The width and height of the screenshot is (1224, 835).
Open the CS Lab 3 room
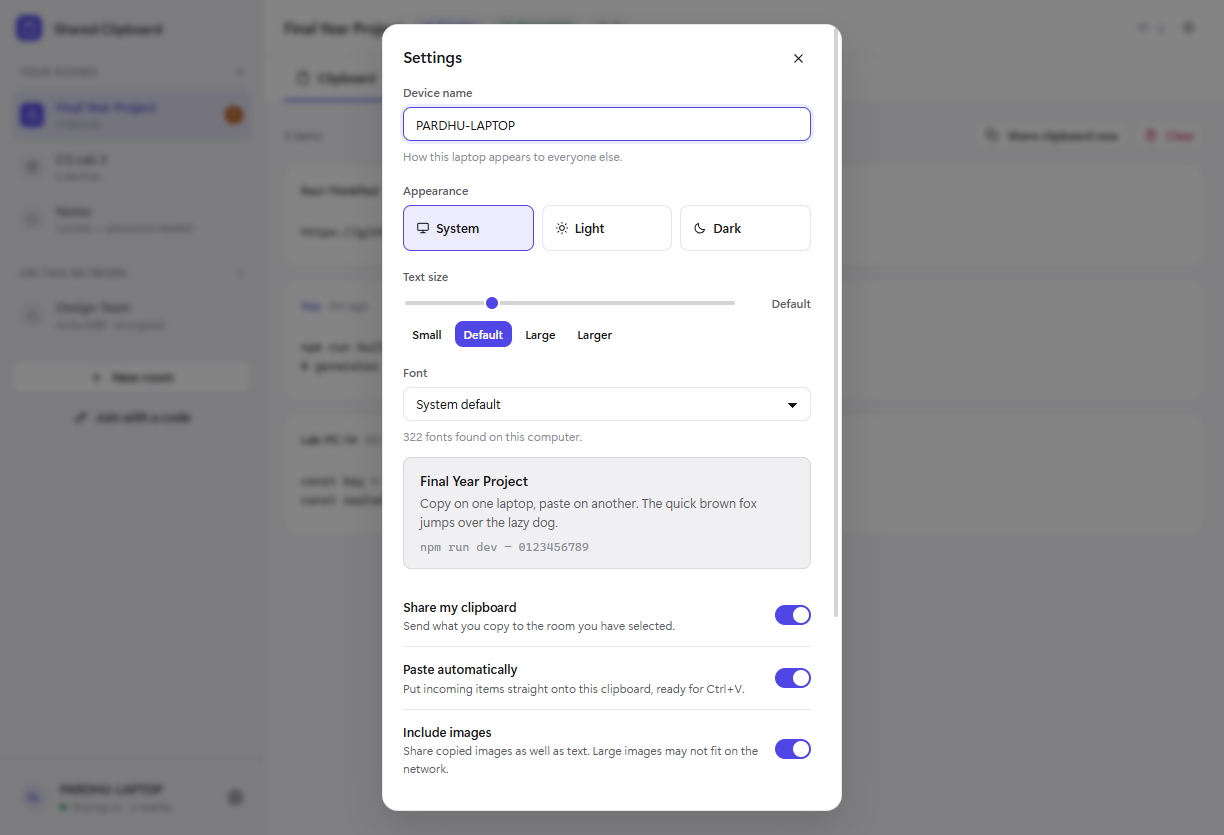click(132, 167)
